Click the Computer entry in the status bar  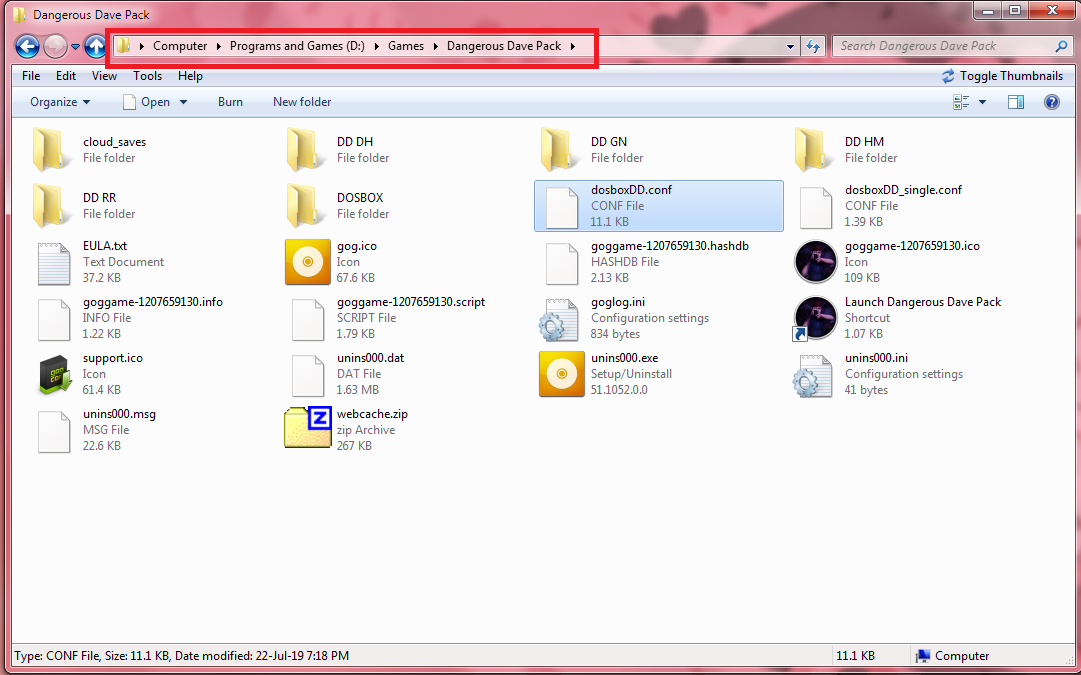(x=952, y=656)
